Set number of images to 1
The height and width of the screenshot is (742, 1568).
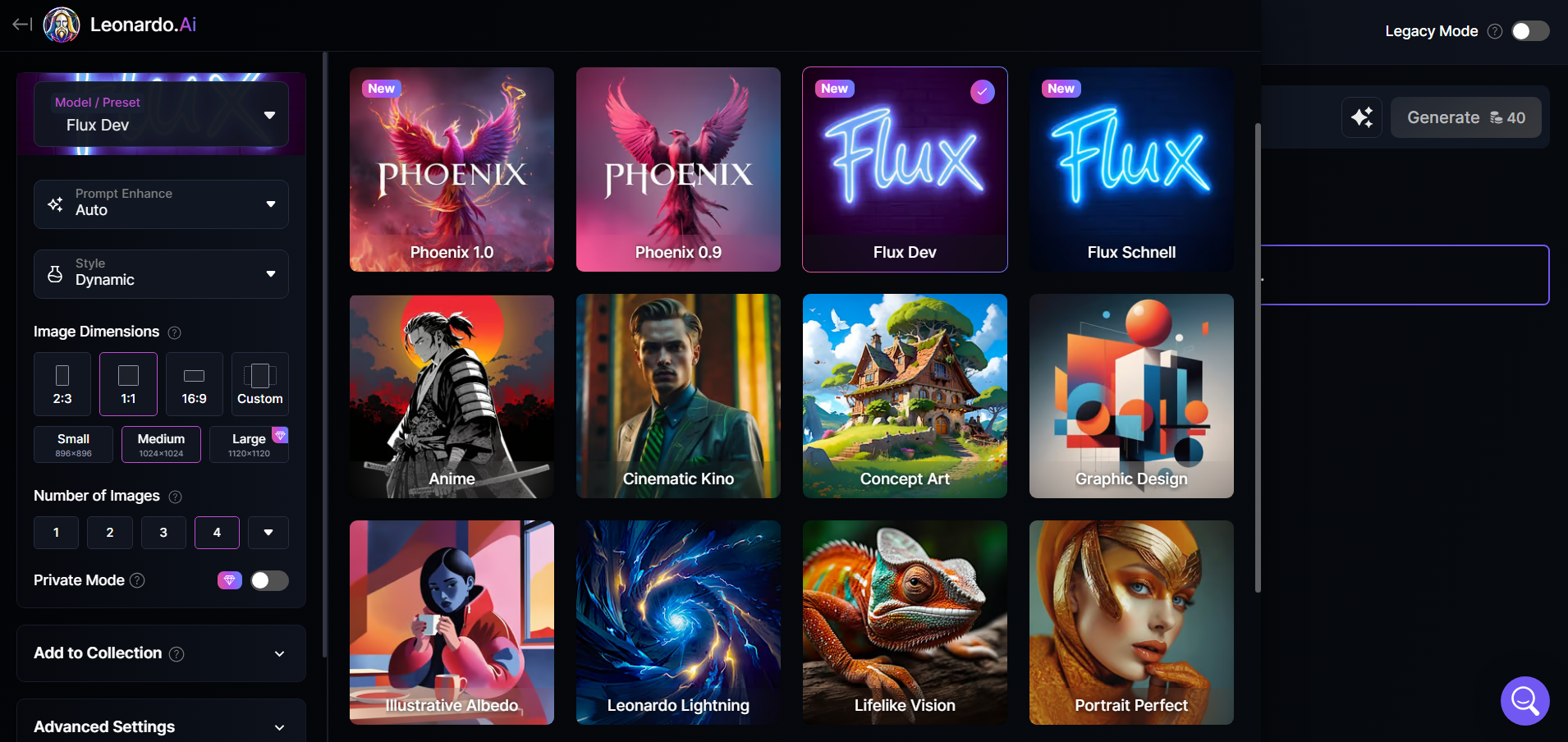(56, 533)
